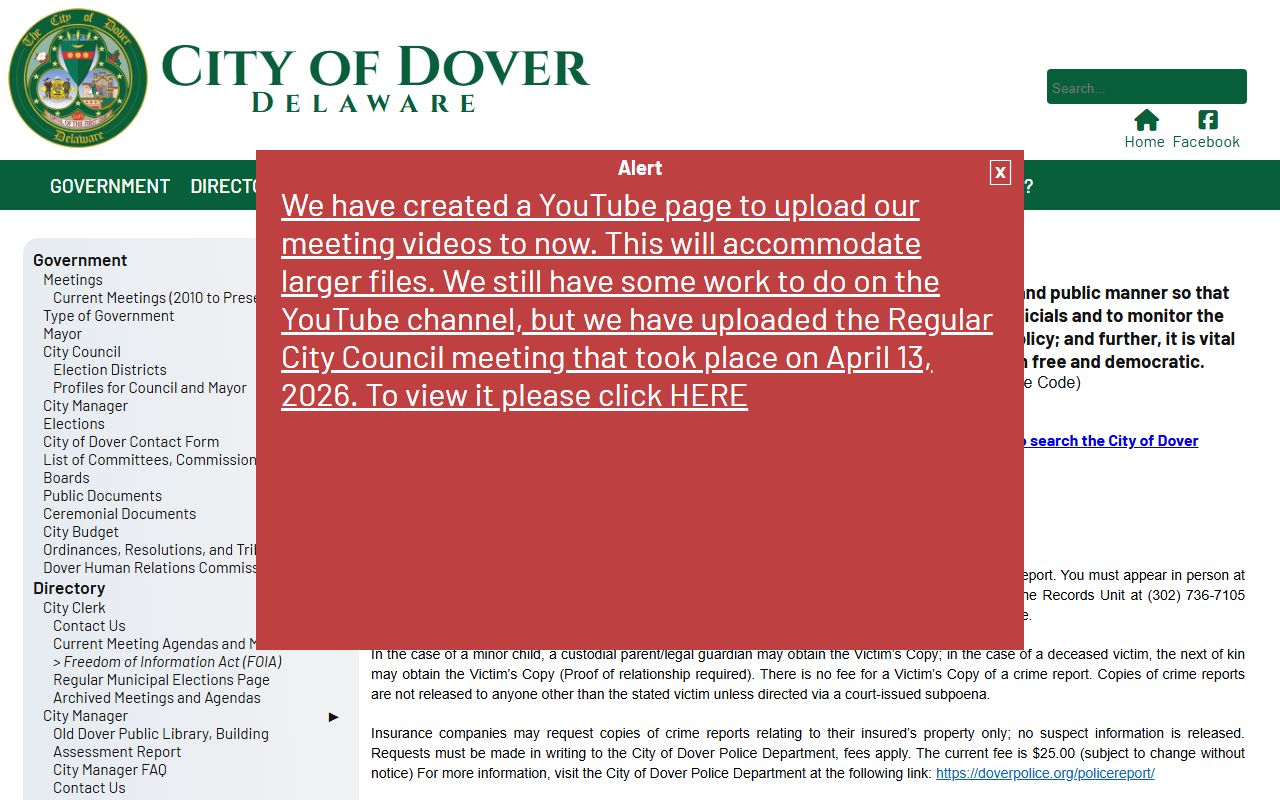Open Public Documents sidebar link
The image size is (1280, 800).
102,496
